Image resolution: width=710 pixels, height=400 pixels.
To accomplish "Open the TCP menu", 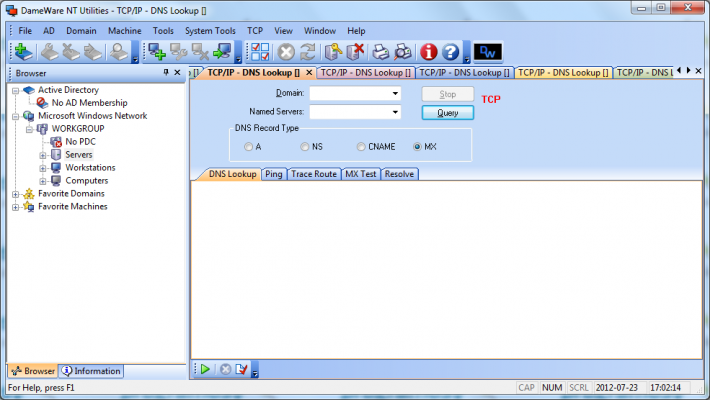I will tap(255, 31).
